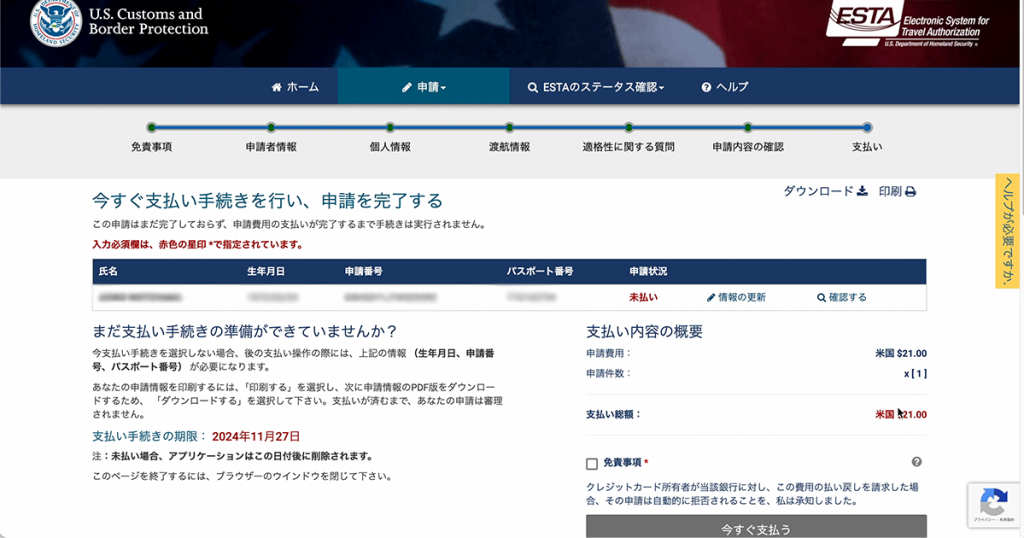Click the download icon next to ダウンロード
The image size is (1024, 538).
pos(862,191)
